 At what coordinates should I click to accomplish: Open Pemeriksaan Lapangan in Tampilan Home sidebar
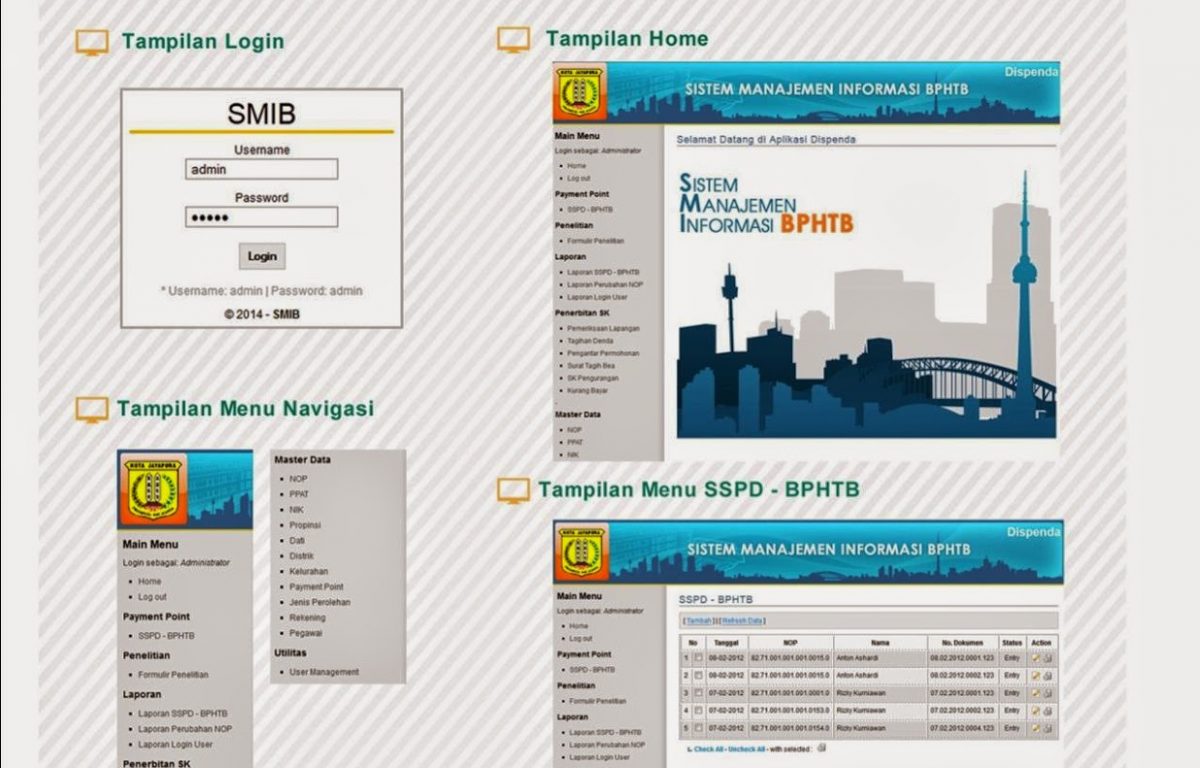(x=603, y=328)
